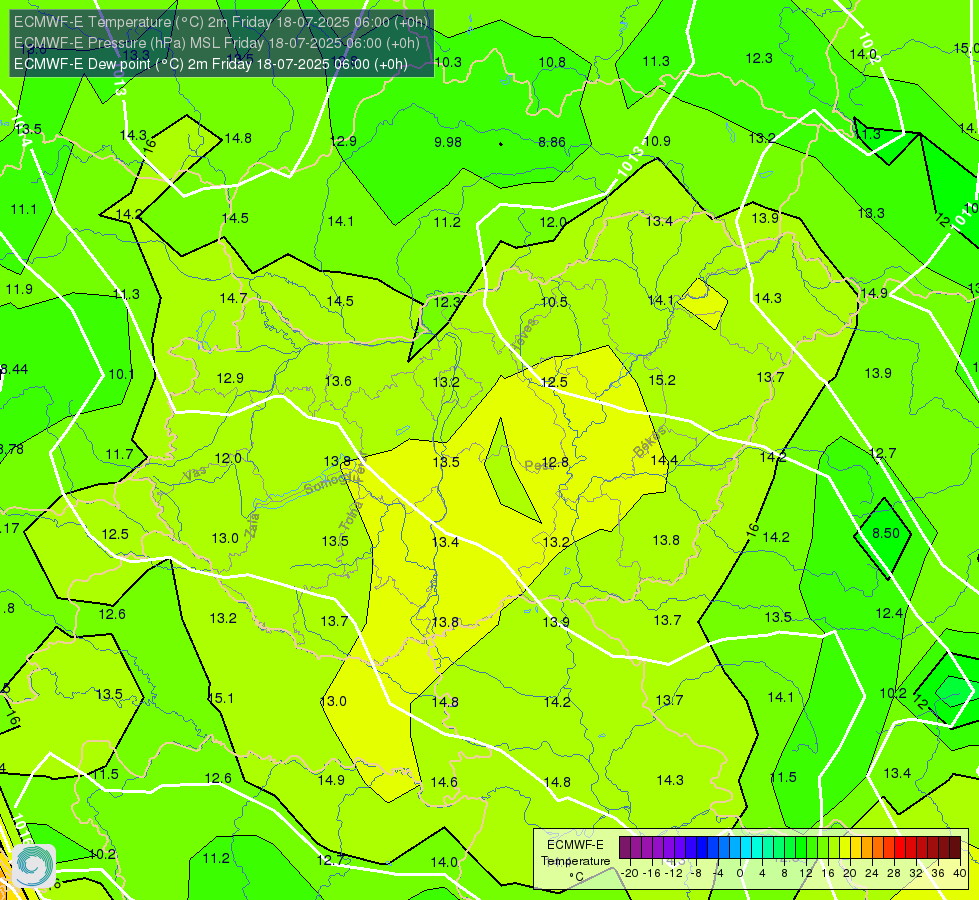Click the 10.8 temperature value
The image size is (979, 900).
coord(552,62)
